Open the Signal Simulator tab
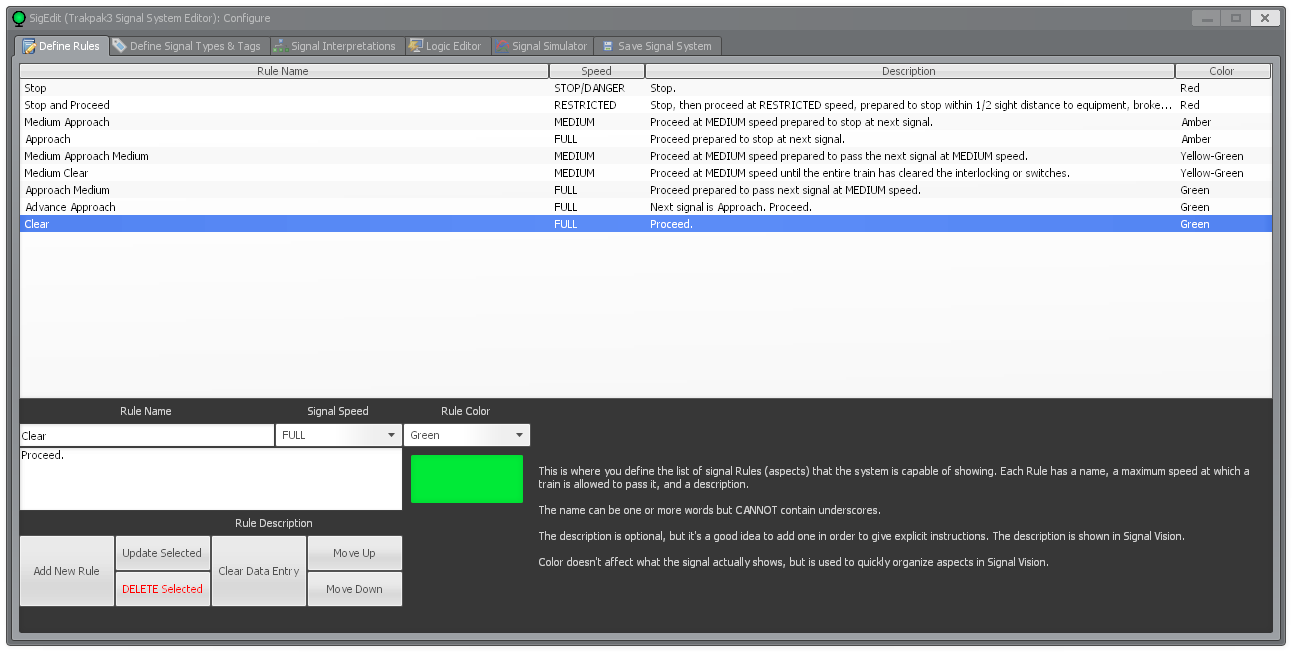 point(542,46)
